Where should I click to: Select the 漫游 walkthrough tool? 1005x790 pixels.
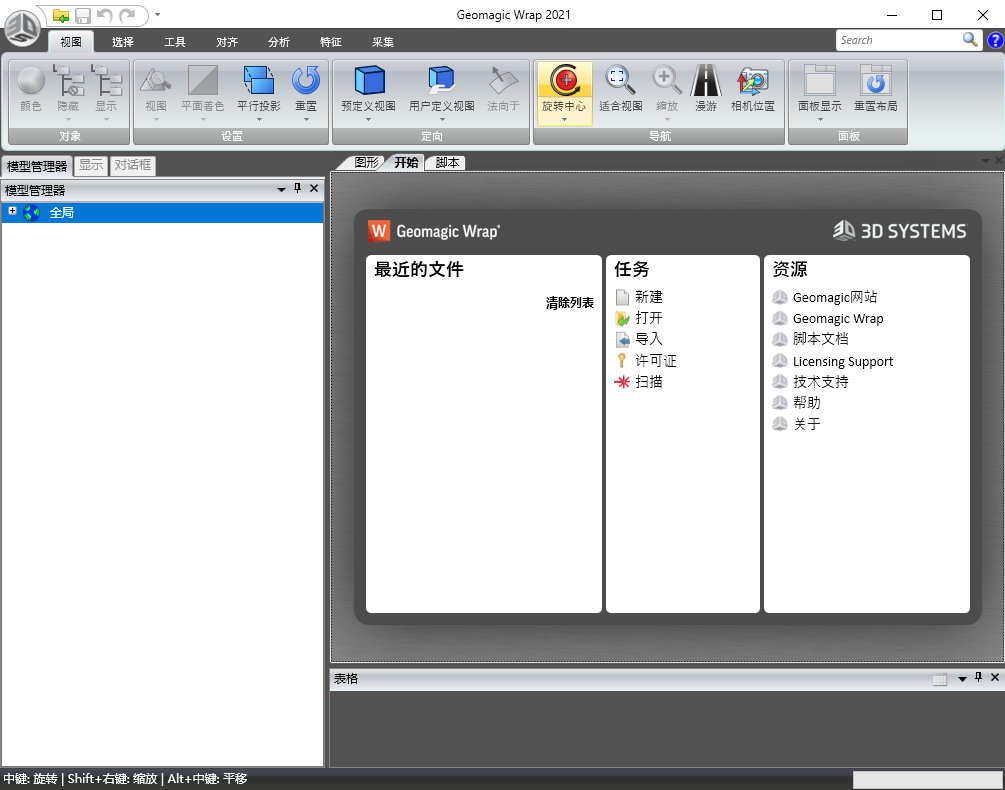pos(706,80)
